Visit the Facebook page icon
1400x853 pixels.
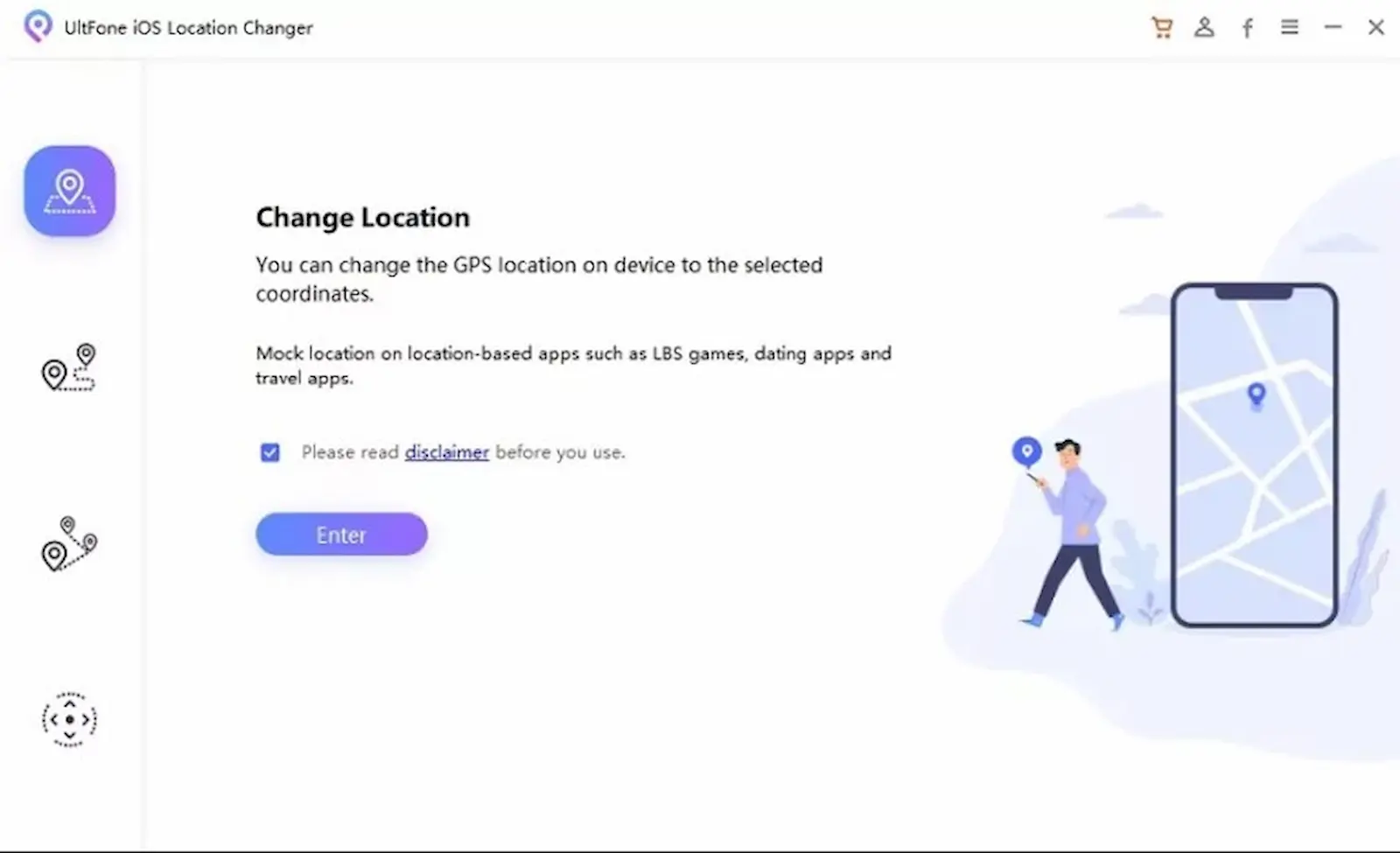tap(1247, 28)
